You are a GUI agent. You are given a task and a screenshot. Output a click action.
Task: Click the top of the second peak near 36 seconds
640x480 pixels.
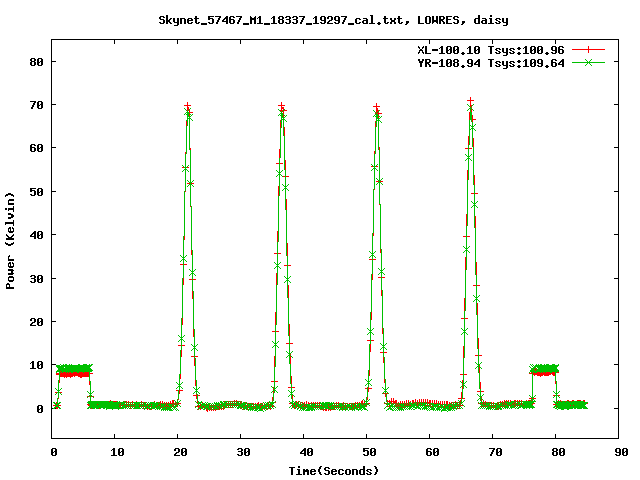click(282, 106)
